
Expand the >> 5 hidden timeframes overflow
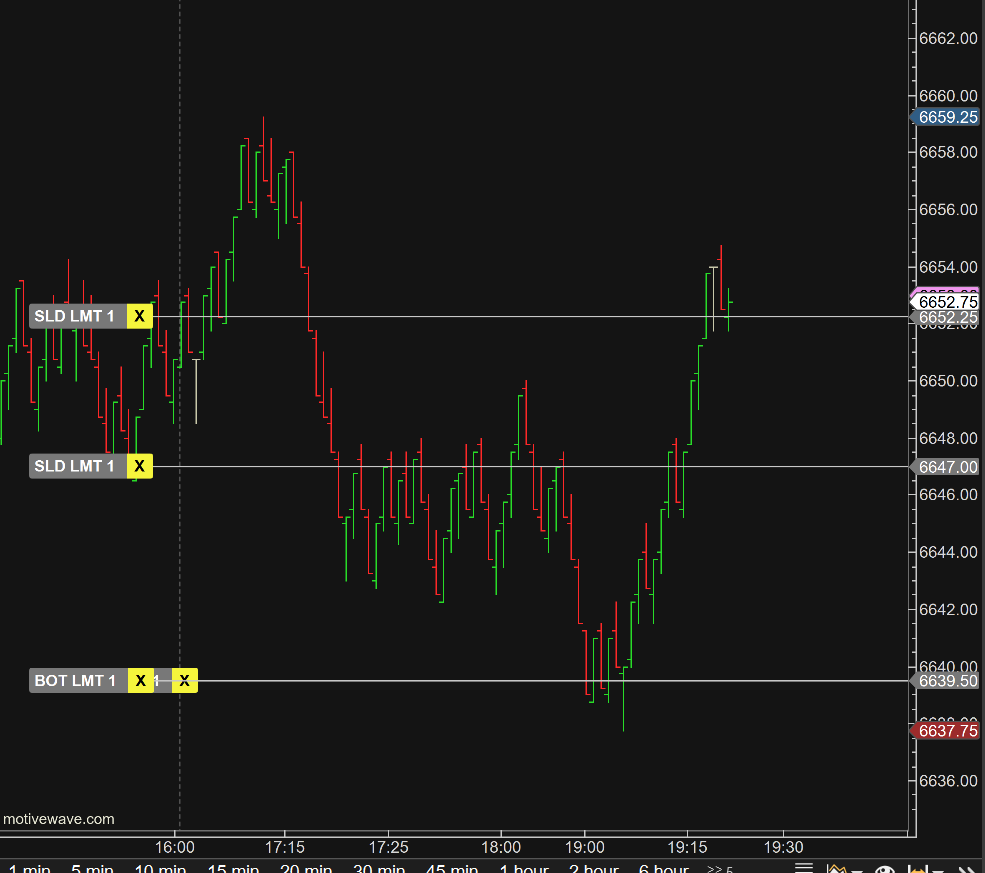tap(720, 869)
